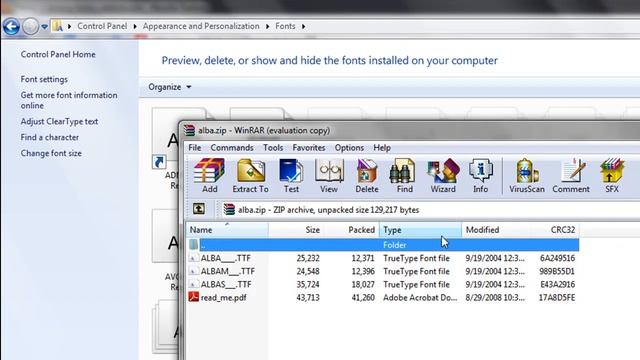The image size is (640, 360).
Task: Sort by the Name column header
Action: click(227, 230)
